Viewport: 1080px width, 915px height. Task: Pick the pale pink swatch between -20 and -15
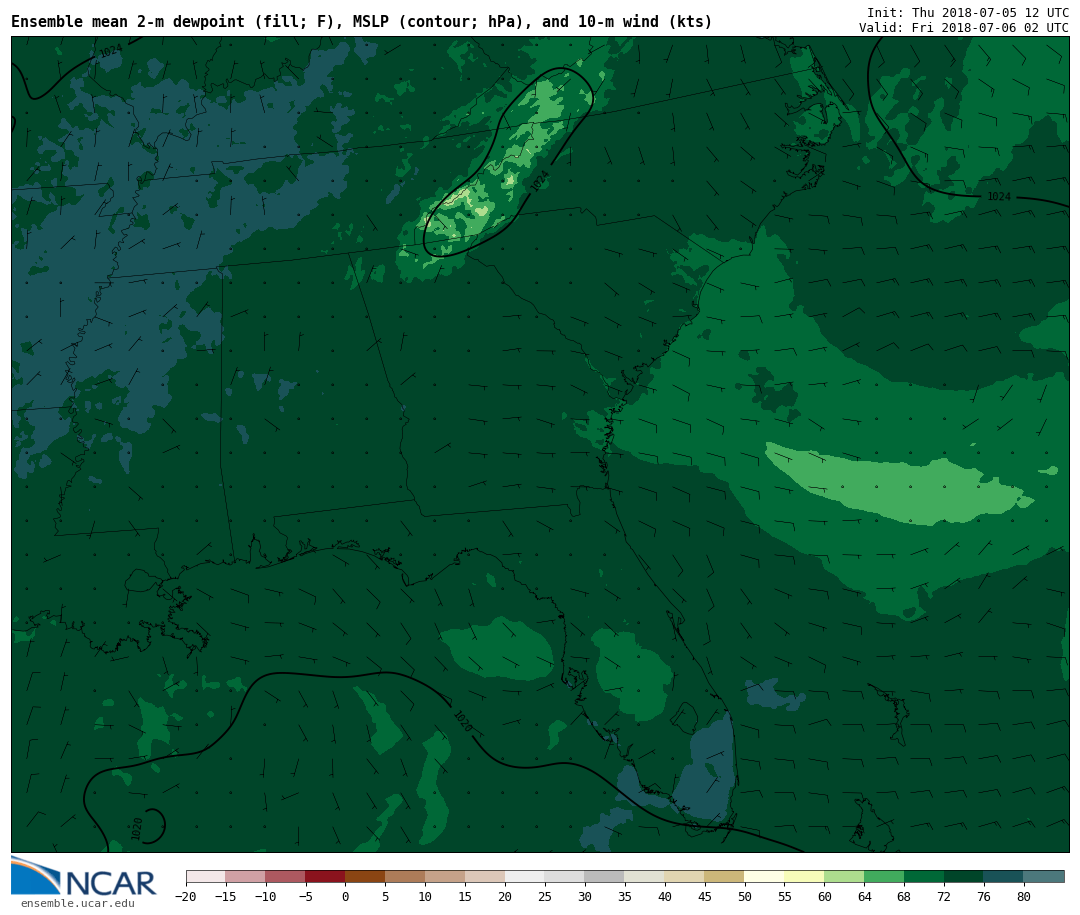(x=205, y=876)
